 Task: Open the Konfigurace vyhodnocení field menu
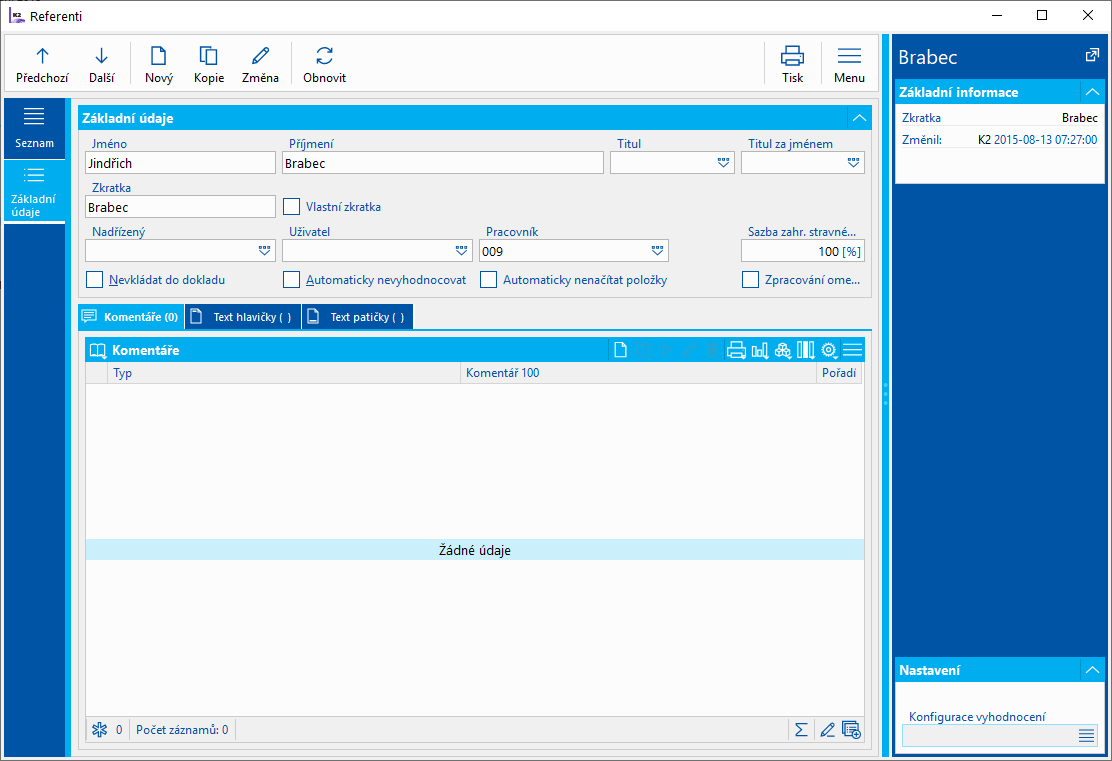point(1086,735)
